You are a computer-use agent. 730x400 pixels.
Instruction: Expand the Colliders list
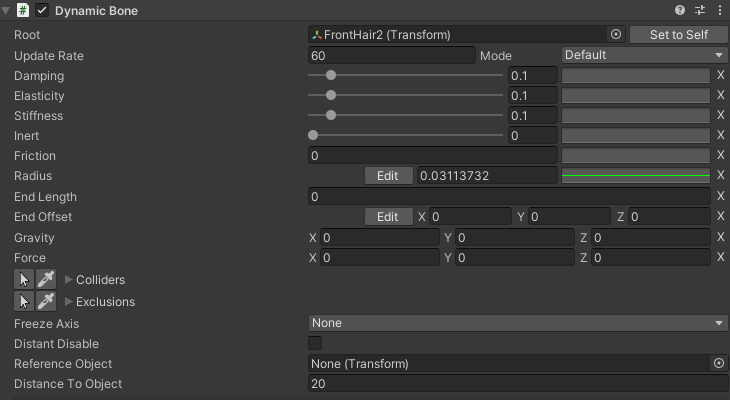[x=68, y=279]
